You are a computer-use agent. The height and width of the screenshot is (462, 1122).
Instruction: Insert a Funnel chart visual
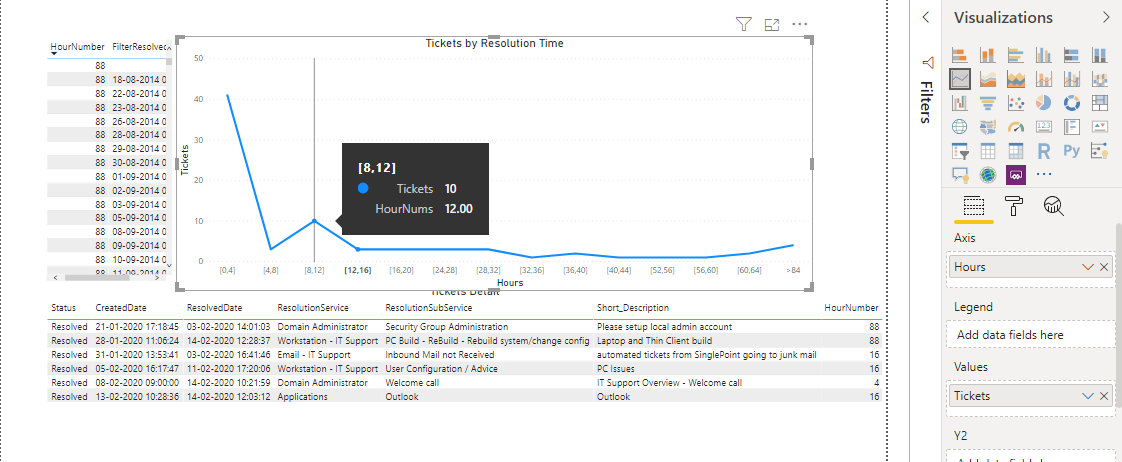click(x=987, y=103)
